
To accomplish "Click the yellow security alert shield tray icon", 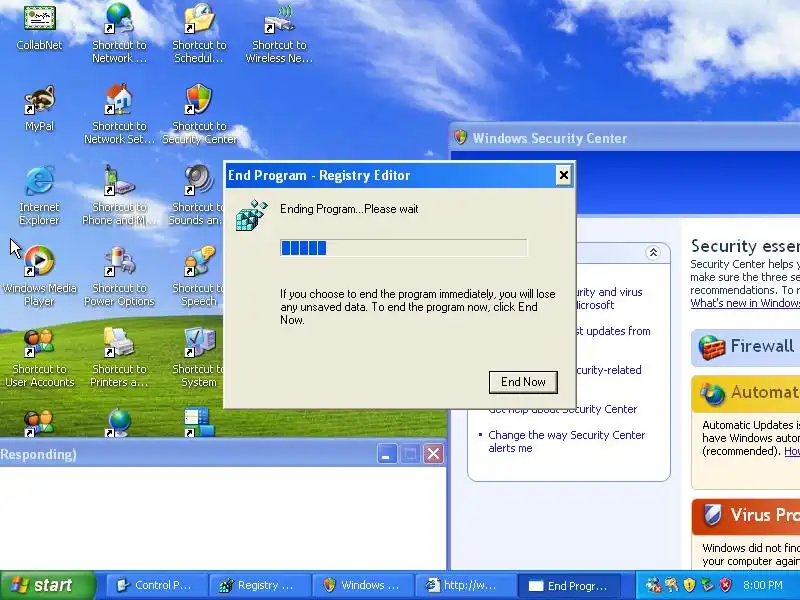I will pyautogui.click(x=689, y=585).
